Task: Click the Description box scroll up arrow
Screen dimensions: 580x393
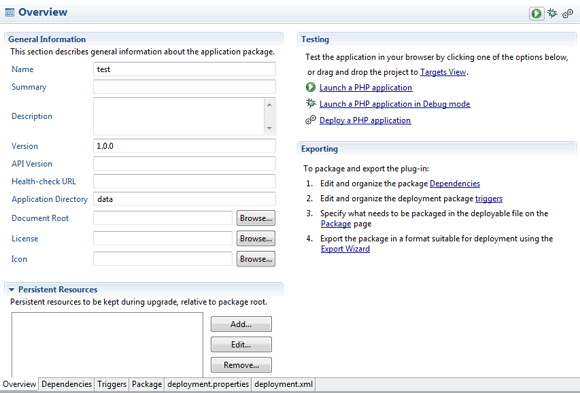Action: [x=269, y=105]
